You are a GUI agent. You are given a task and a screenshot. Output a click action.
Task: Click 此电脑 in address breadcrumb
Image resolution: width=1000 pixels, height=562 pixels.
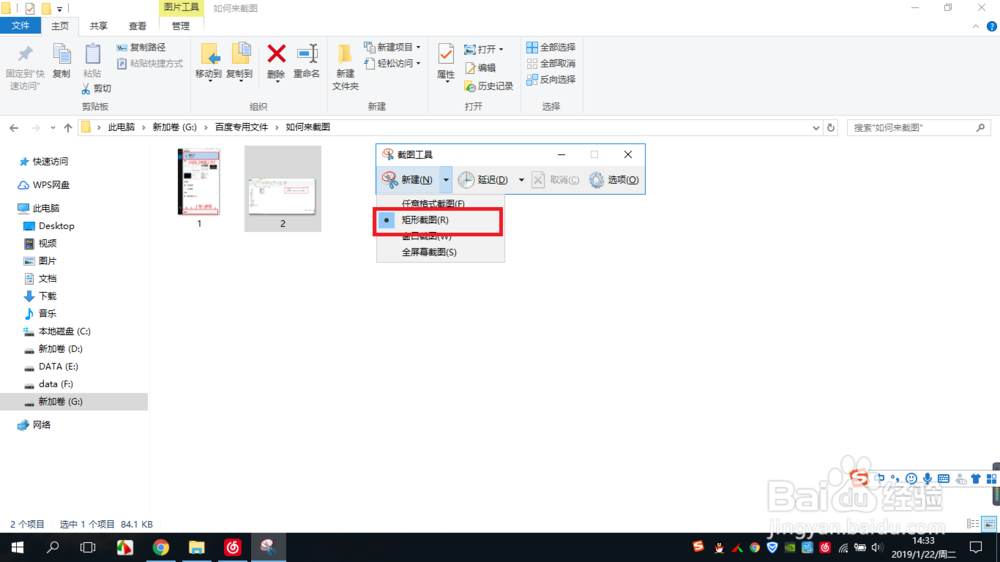click(x=121, y=128)
